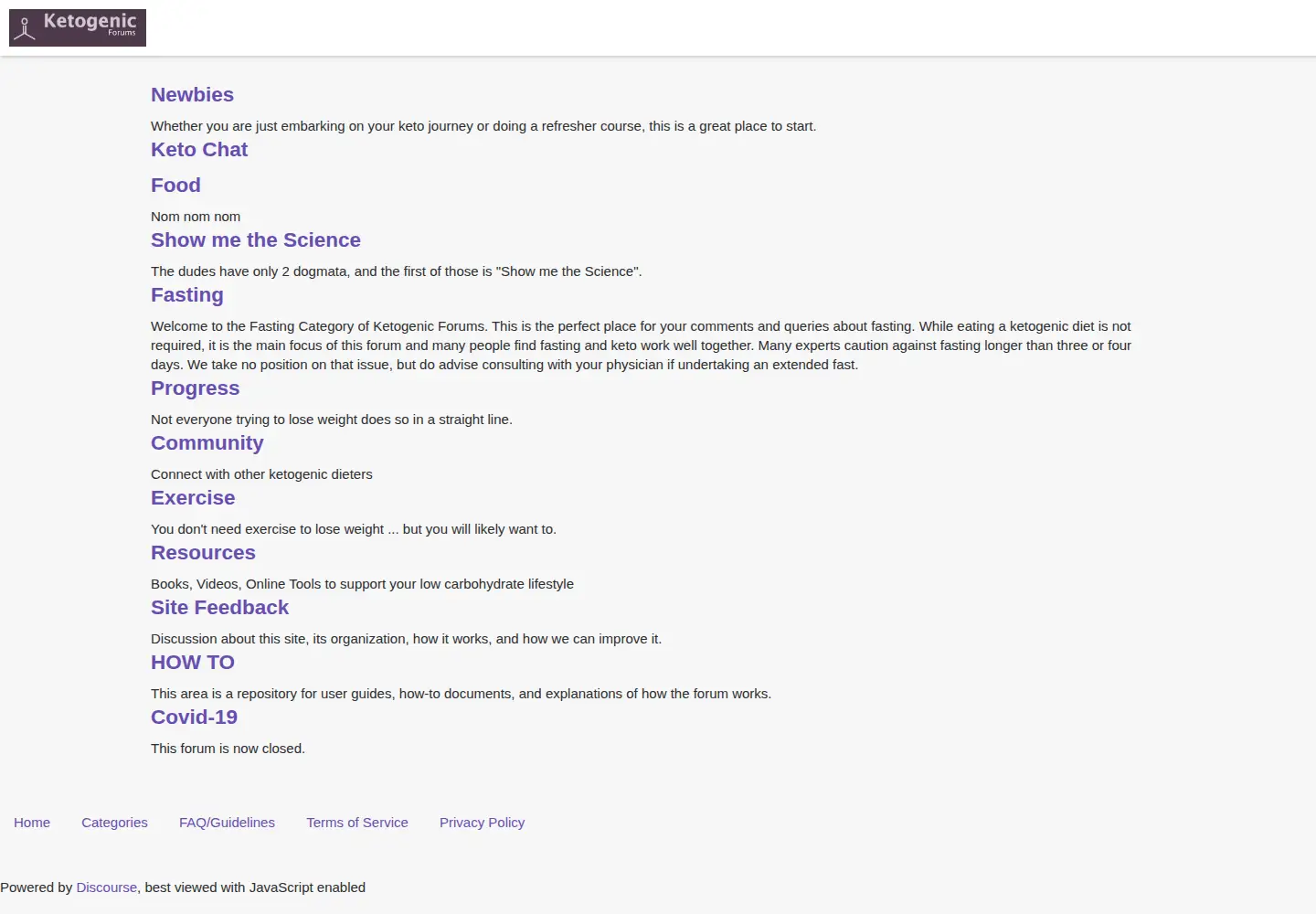Viewport: 1316px width, 914px height.
Task: Click the Ketogenic Forums logo
Action: [78, 27]
